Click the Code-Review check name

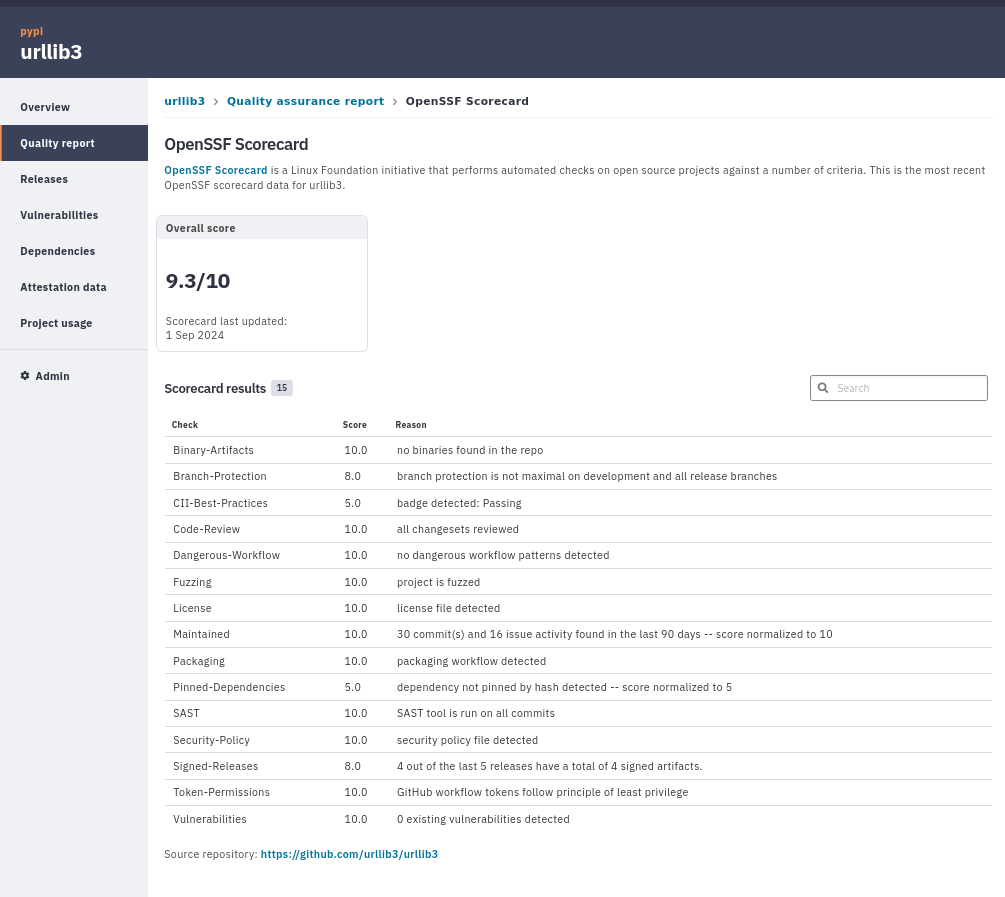[x=206, y=529]
